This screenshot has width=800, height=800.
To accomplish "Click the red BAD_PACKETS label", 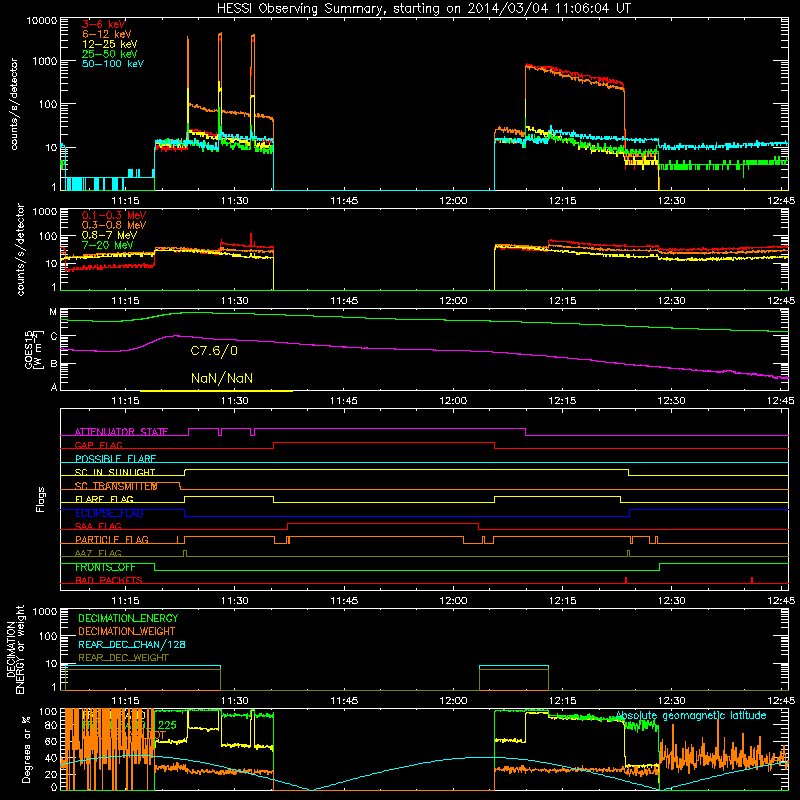I will tap(109, 580).
